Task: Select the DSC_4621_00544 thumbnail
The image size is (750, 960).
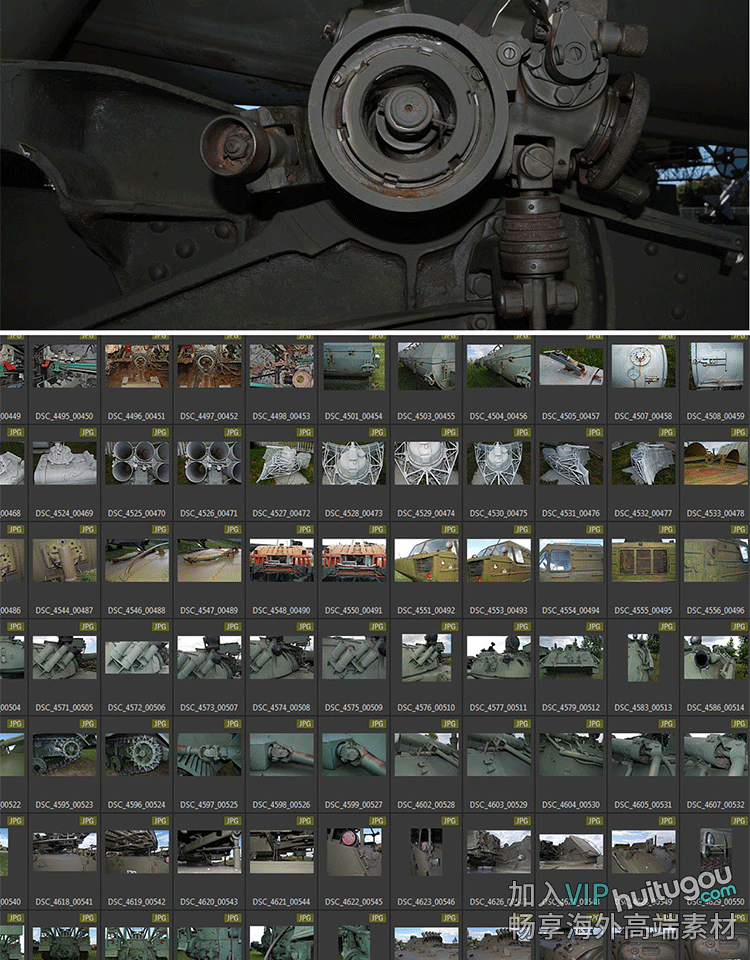Action: pyautogui.click(x=282, y=851)
